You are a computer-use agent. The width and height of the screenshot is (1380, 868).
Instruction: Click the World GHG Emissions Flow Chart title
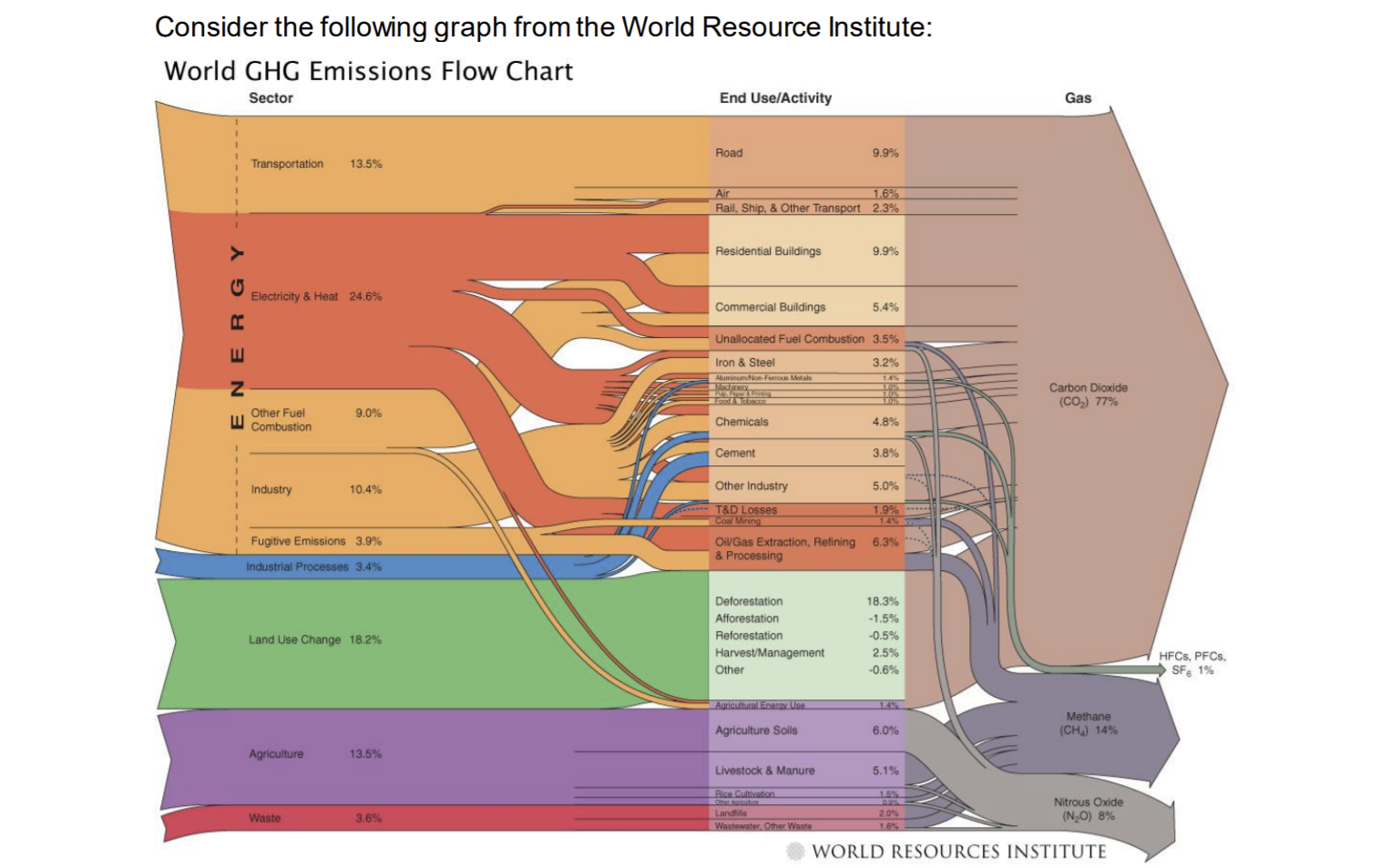click(x=366, y=71)
